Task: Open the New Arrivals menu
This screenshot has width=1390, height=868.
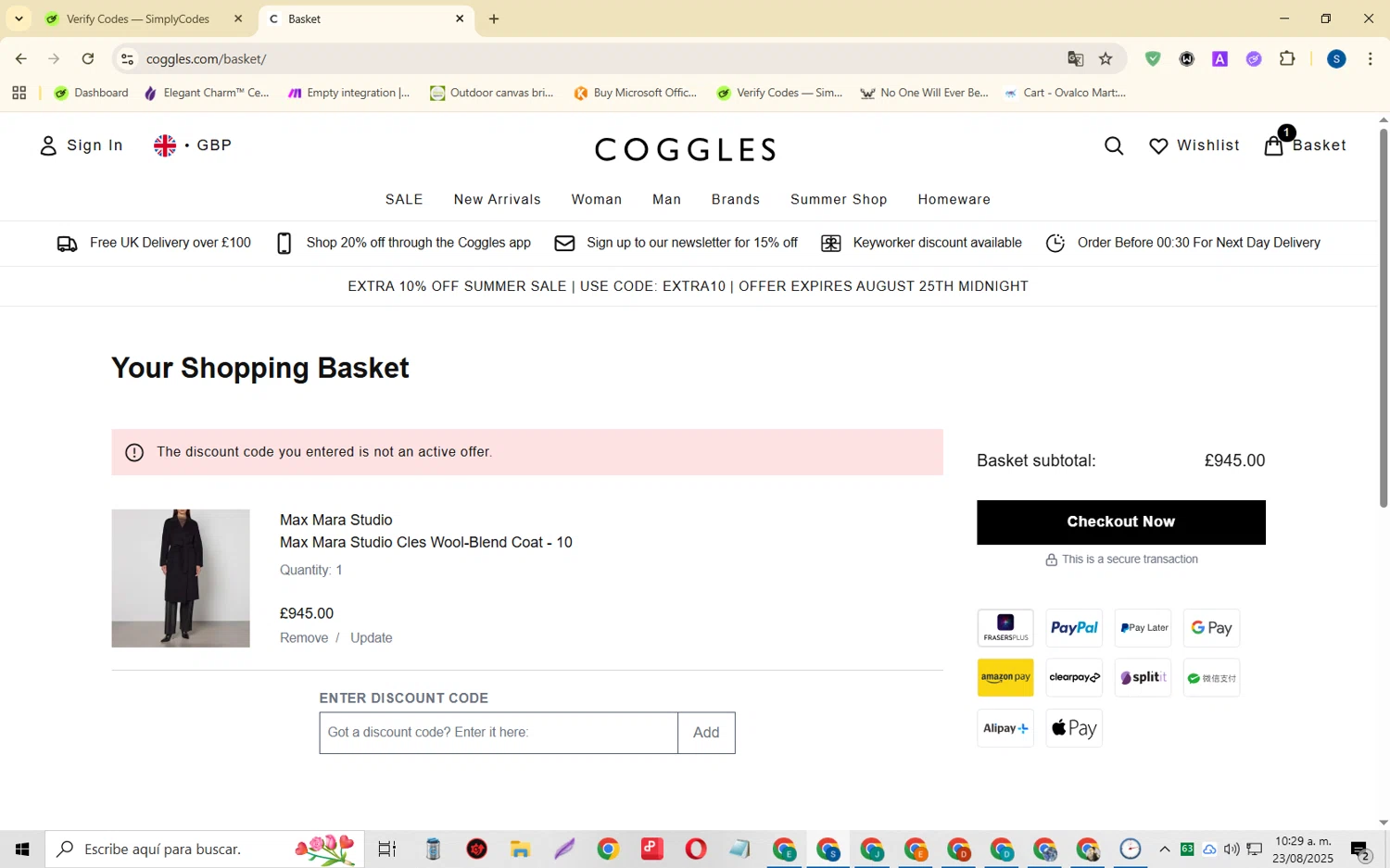Action: click(x=498, y=199)
